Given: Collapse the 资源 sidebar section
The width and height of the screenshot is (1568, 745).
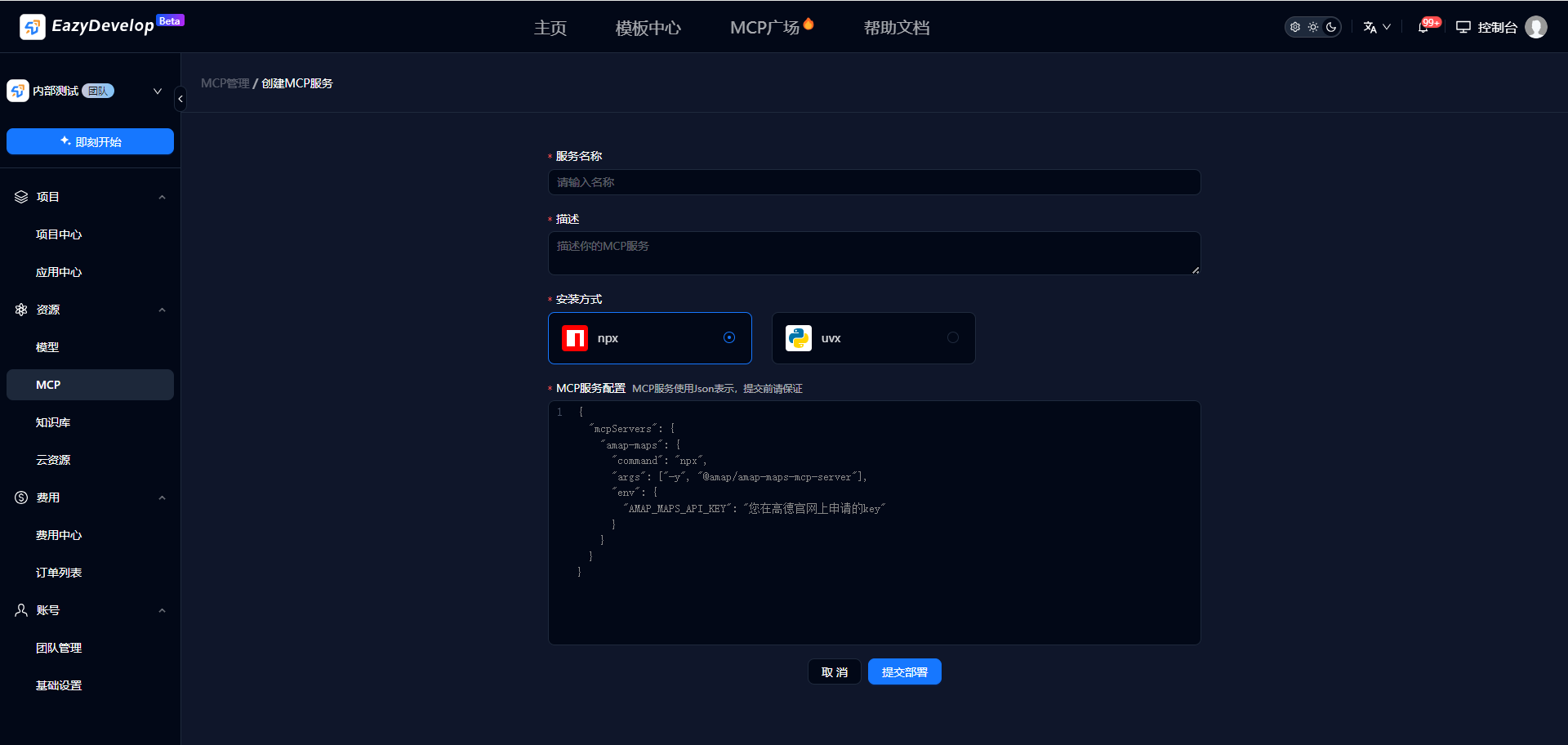Looking at the screenshot, I should pos(162,310).
